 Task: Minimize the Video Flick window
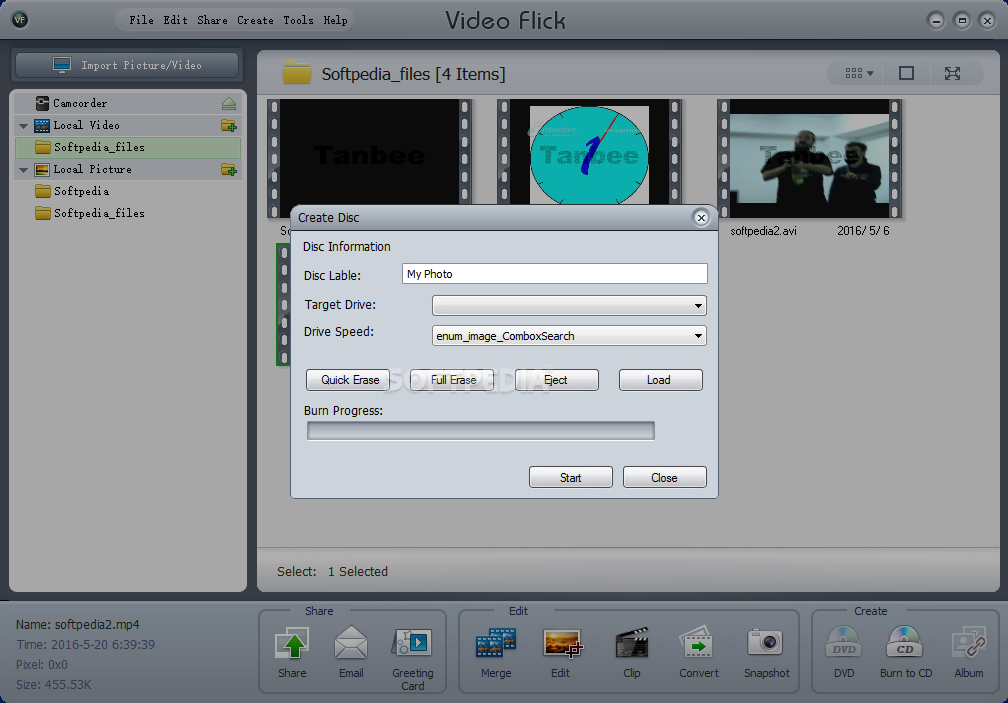(936, 21)
